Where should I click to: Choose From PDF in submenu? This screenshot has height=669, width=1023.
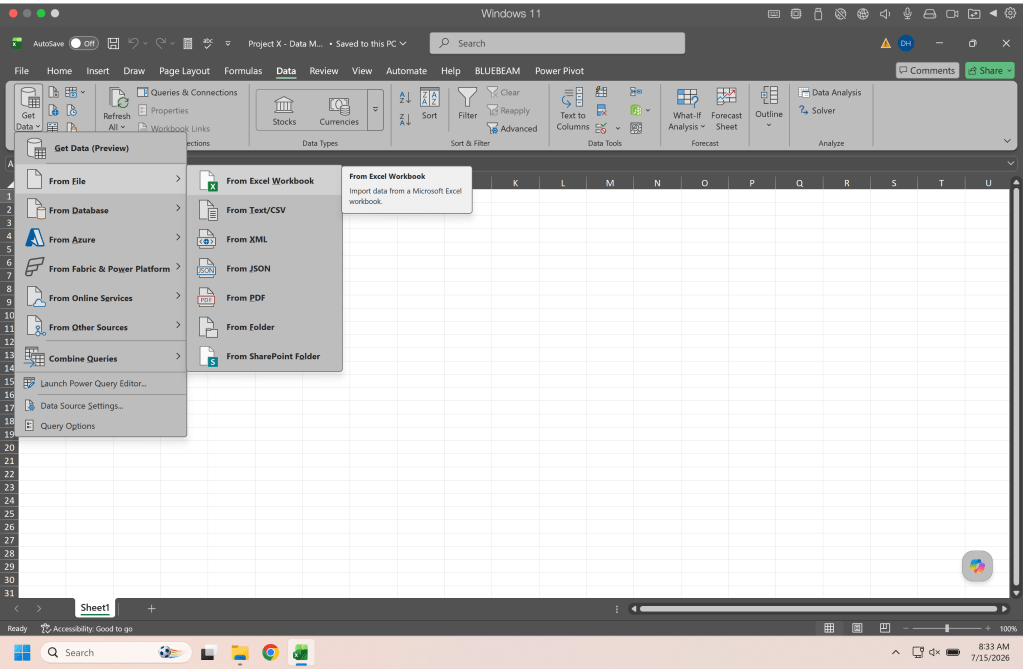(x=264, y=298)
